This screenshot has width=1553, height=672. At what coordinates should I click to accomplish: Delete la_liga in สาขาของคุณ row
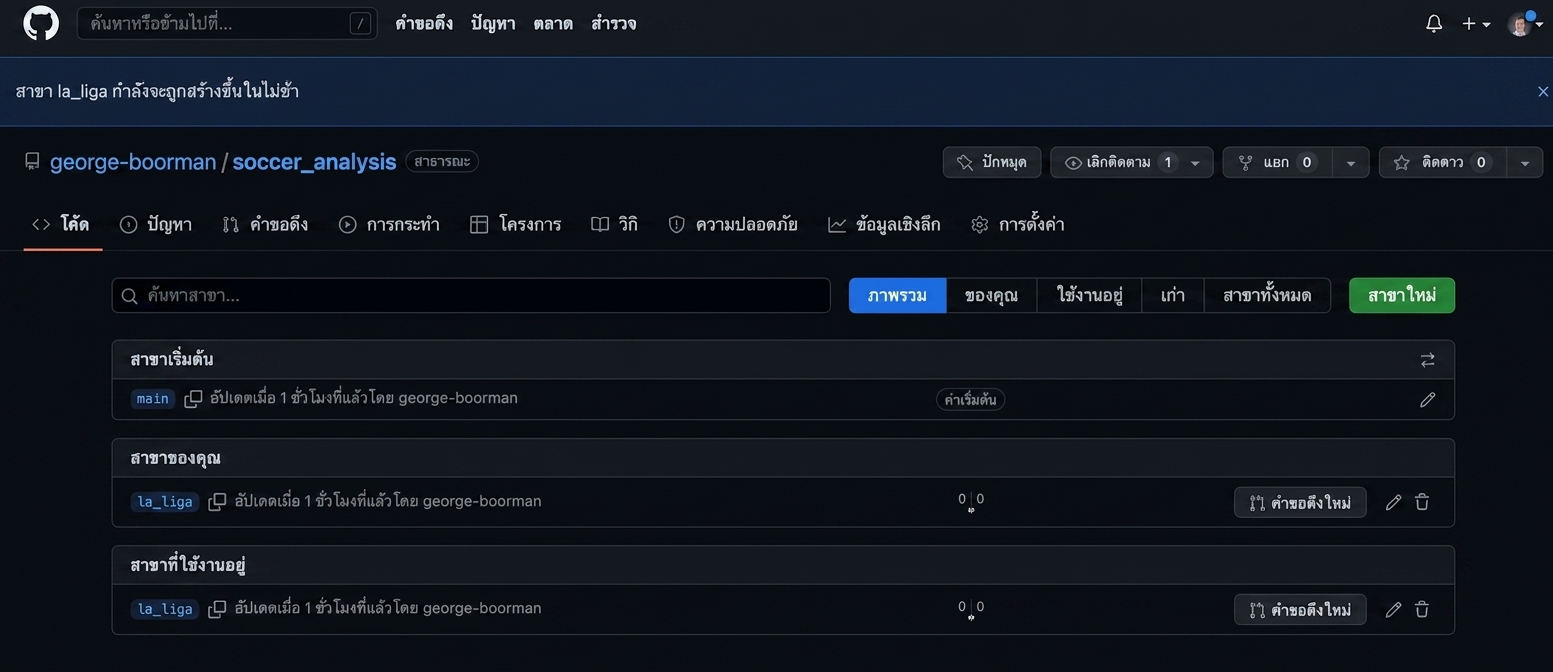click(x=1422, y=502)
